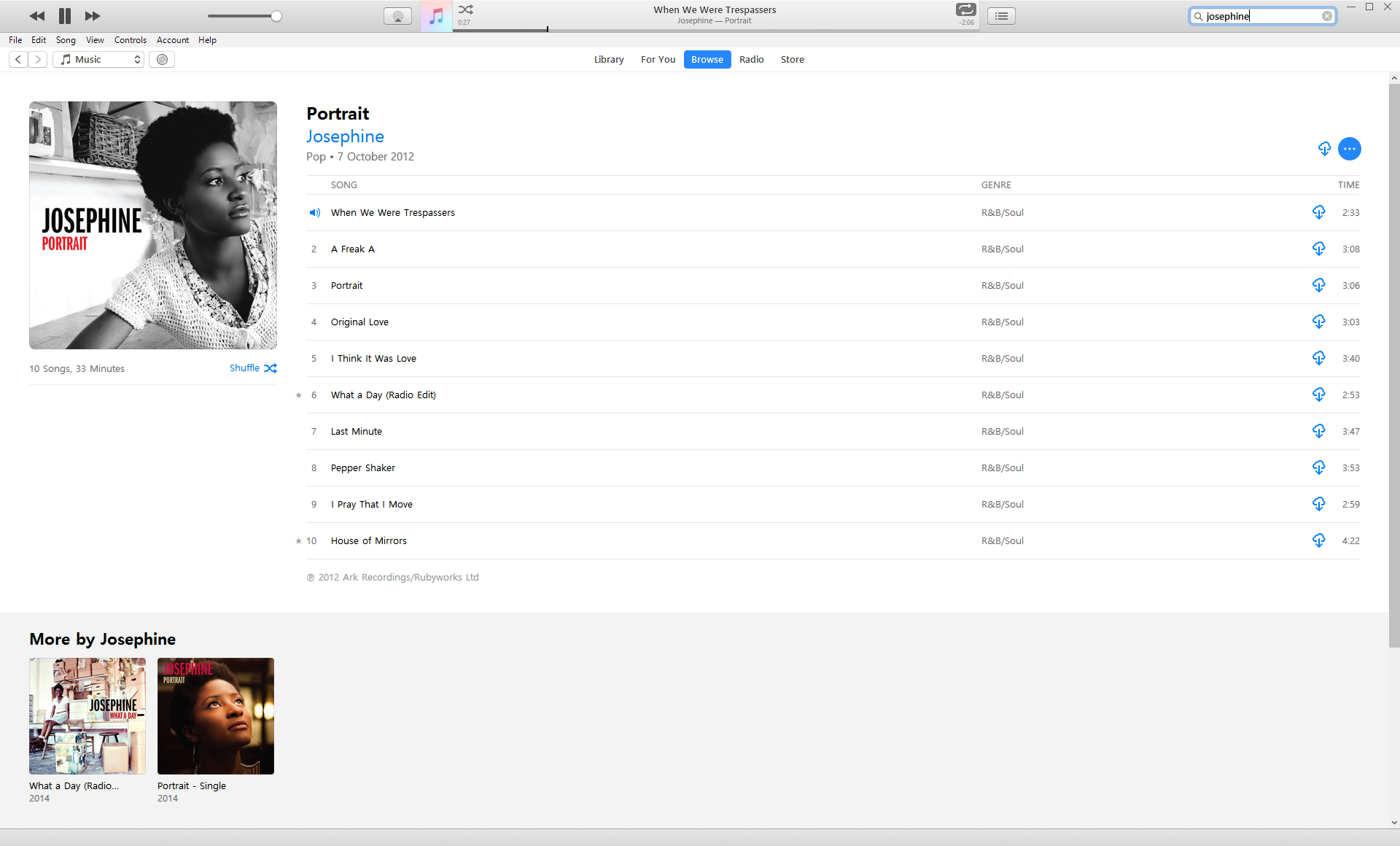Download When We Were Trespassers
Image resolution: width=1400 pixels, height=846 pixels.
coord(1319,212)
